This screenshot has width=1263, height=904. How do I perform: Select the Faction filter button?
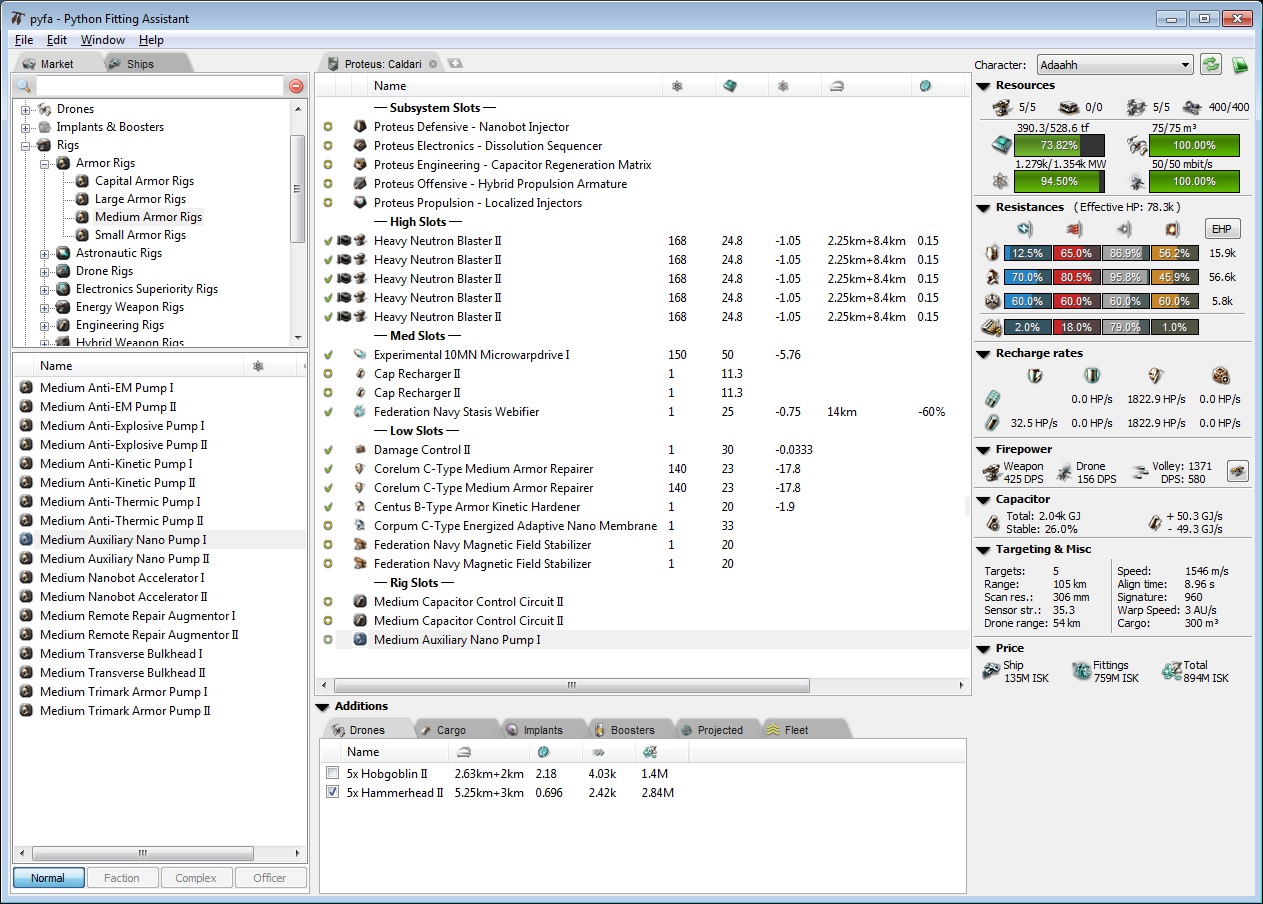click(122, 878)
